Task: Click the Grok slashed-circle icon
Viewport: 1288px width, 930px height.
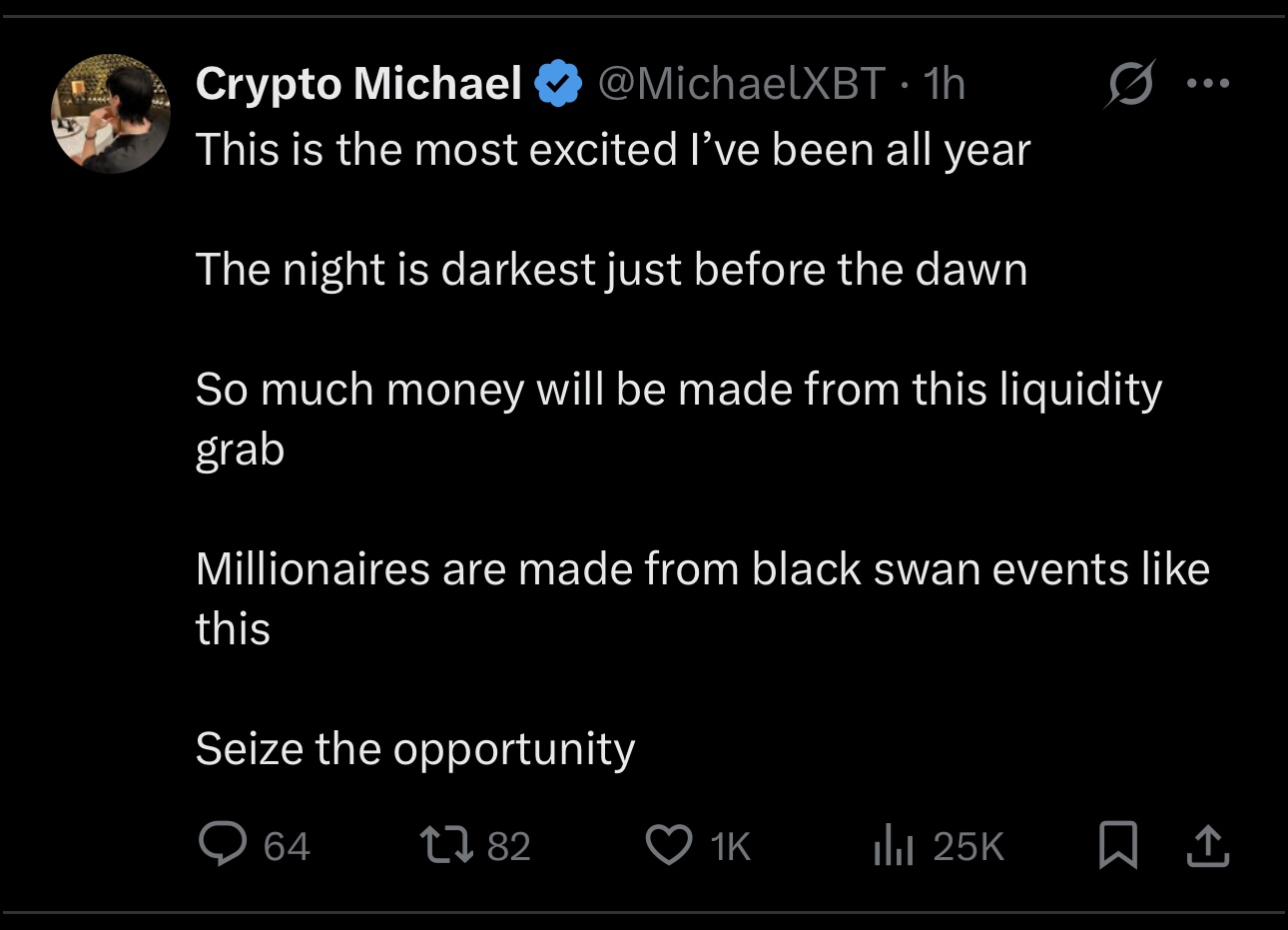Action: (1130, 84)
